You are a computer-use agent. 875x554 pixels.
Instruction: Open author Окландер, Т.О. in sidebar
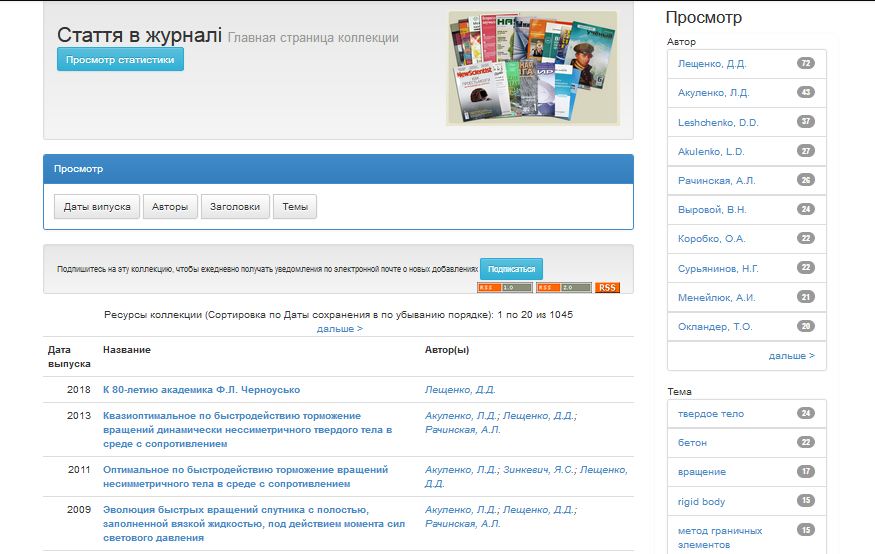(715, 326)
